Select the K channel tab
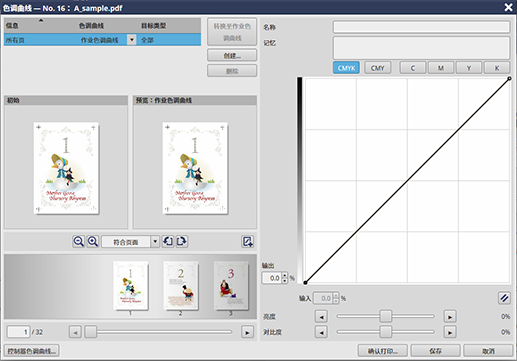The image size is (517, 361). pos(497,68)
